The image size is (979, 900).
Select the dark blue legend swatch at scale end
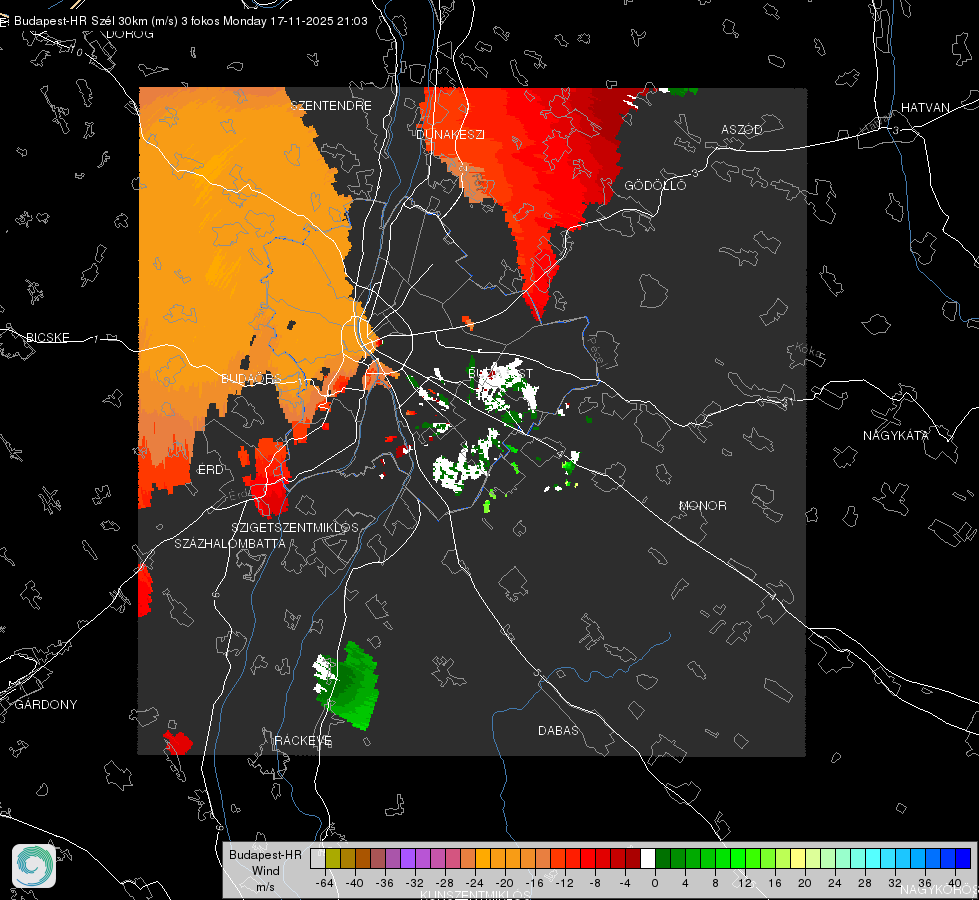(963, 858)
